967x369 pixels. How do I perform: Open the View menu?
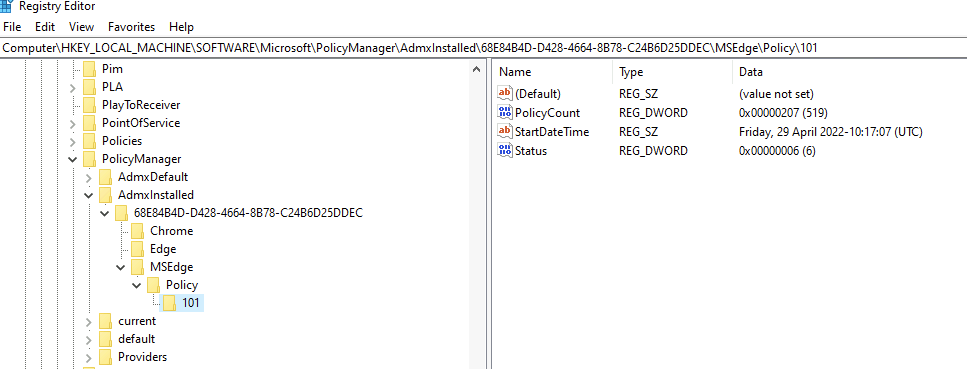tap(81, 27)
